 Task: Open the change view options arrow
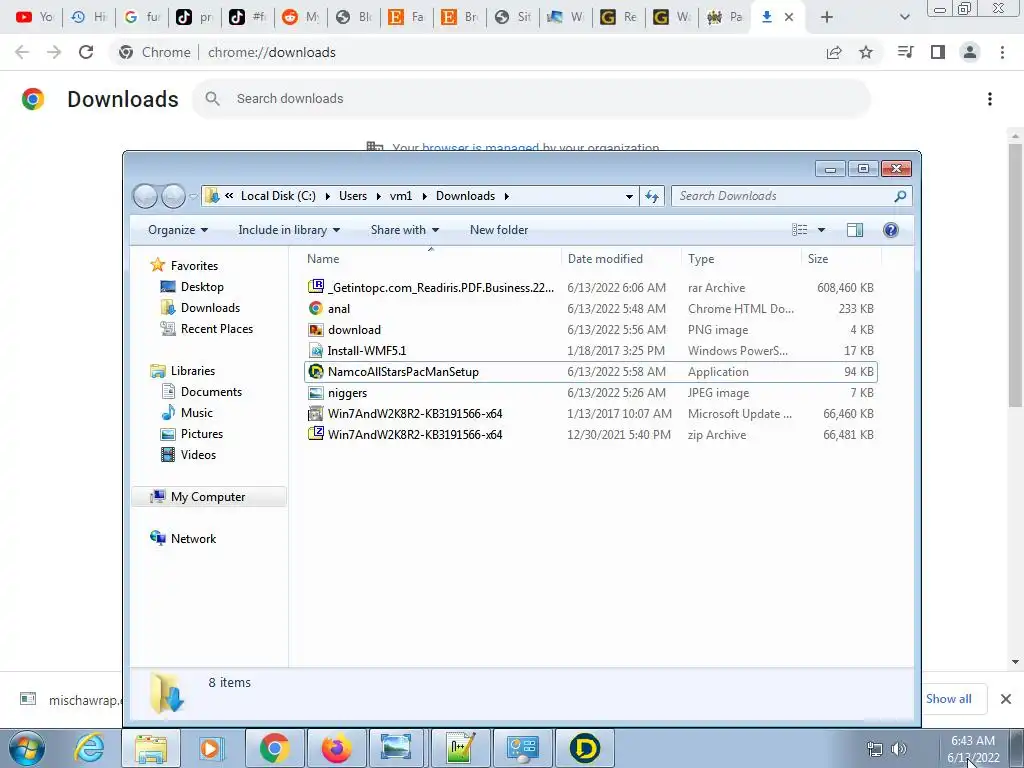click(822, 230)
